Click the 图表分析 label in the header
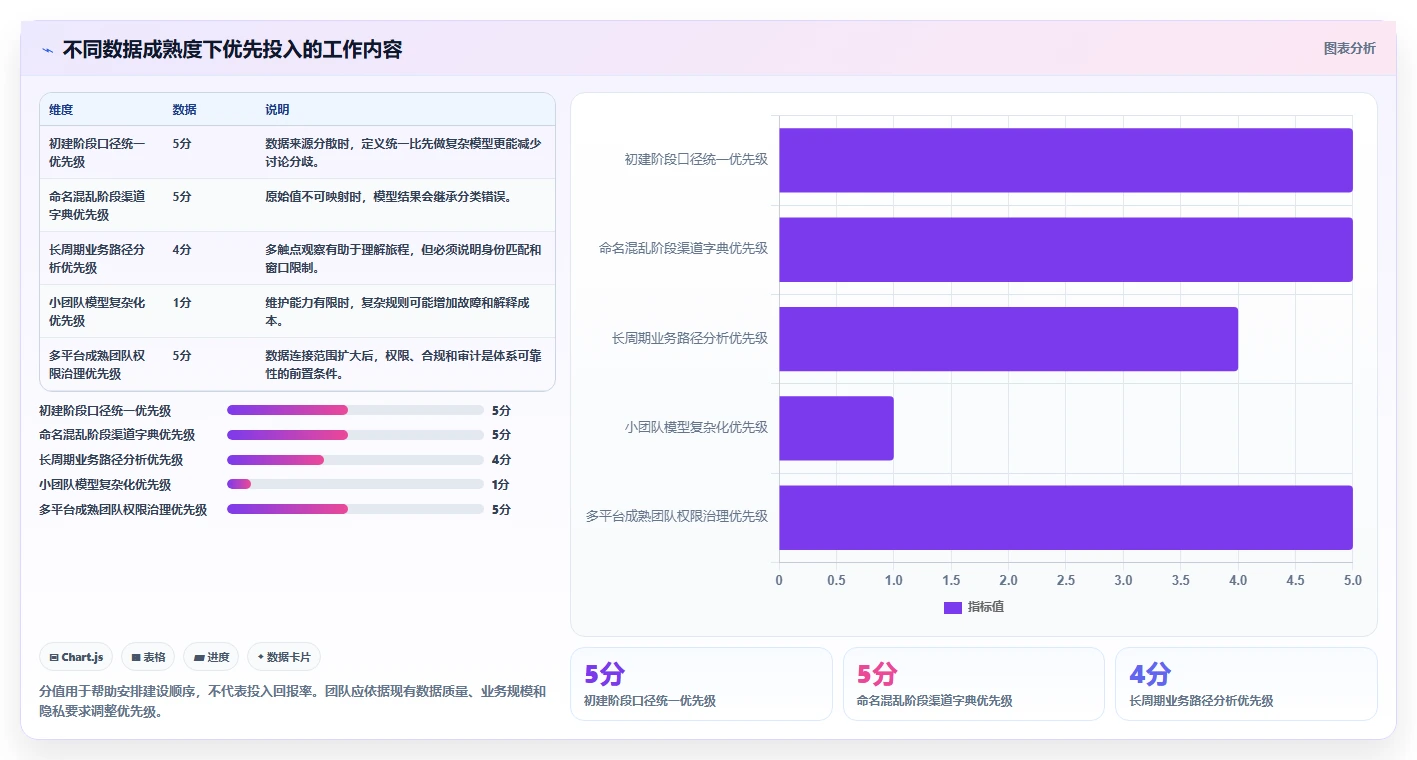The height and width of the screenshot is (760, 1417). tap(1349, 48)
